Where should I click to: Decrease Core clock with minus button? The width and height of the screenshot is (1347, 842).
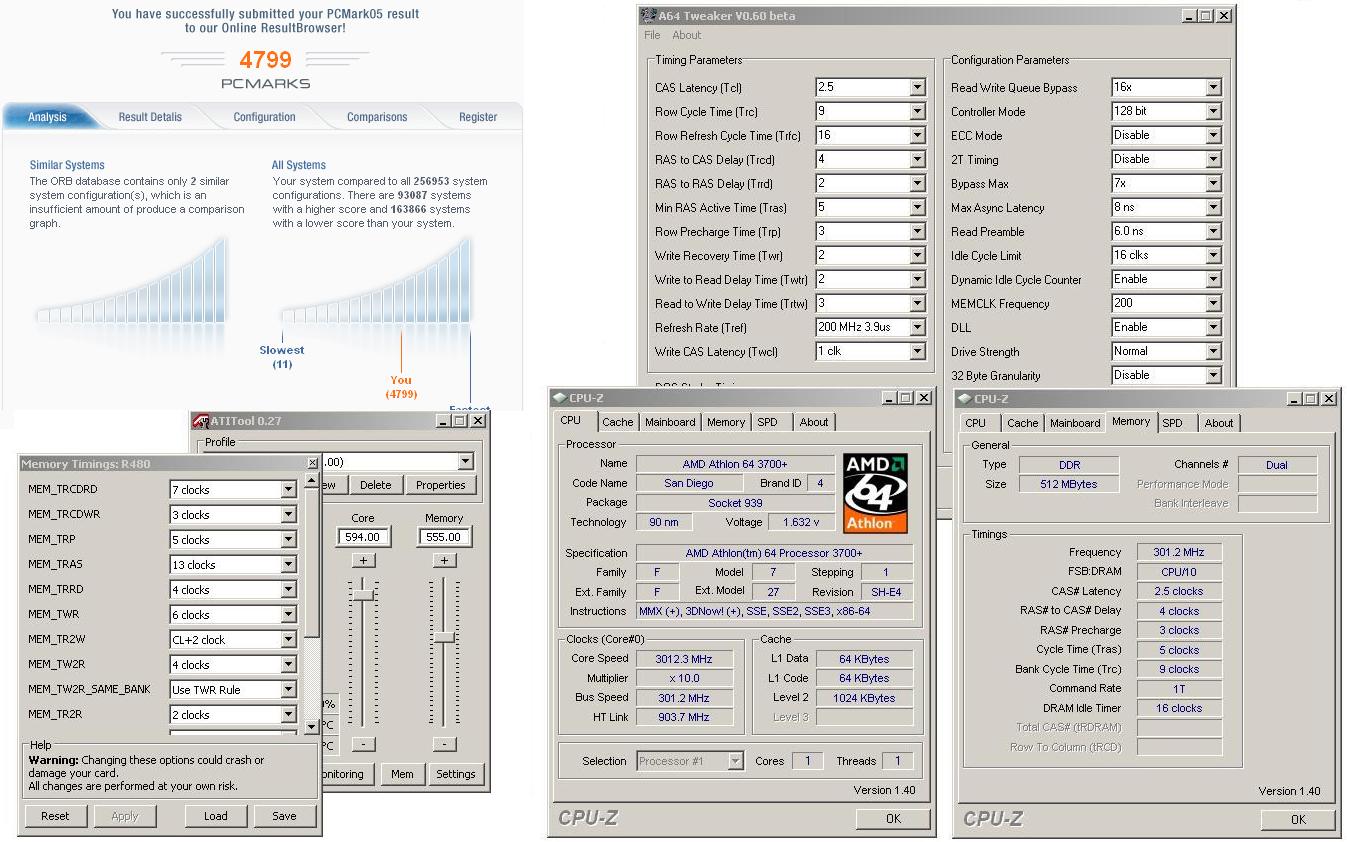point(363,745)
